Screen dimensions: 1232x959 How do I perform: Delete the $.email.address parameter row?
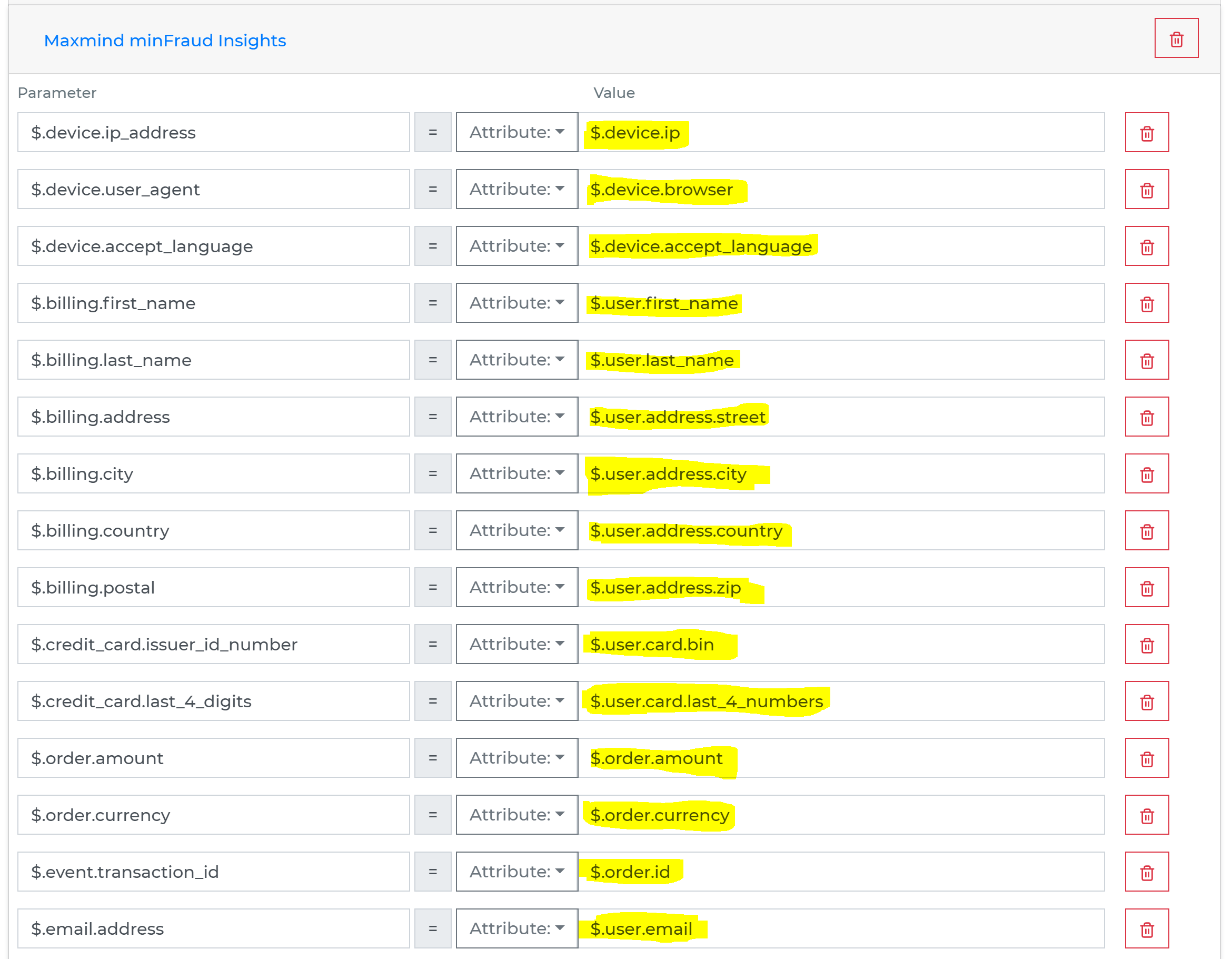point(1147,929)
